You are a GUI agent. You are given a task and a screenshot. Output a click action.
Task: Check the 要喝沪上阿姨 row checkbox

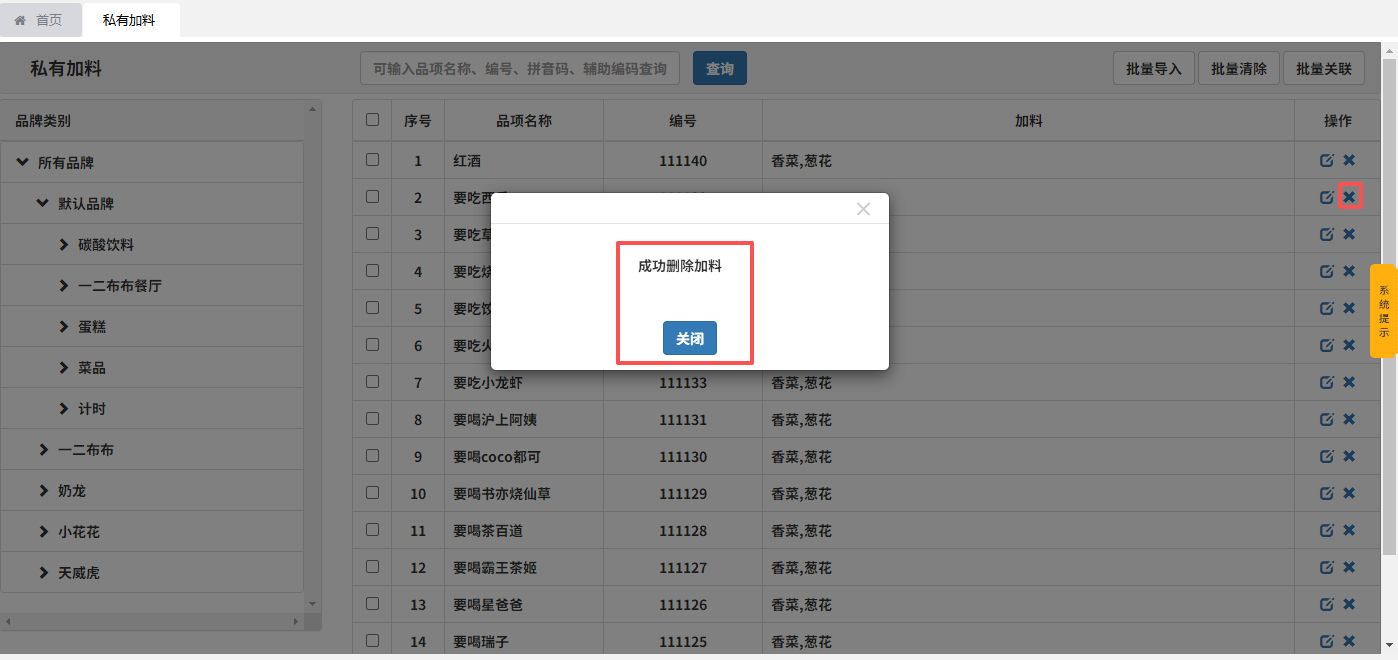373,418
